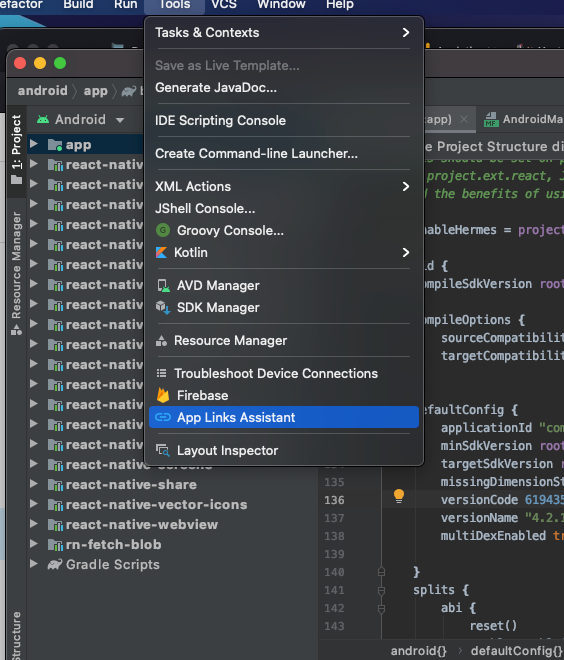
Task: Toggle the Structure tool window
Action: [16, 635]
